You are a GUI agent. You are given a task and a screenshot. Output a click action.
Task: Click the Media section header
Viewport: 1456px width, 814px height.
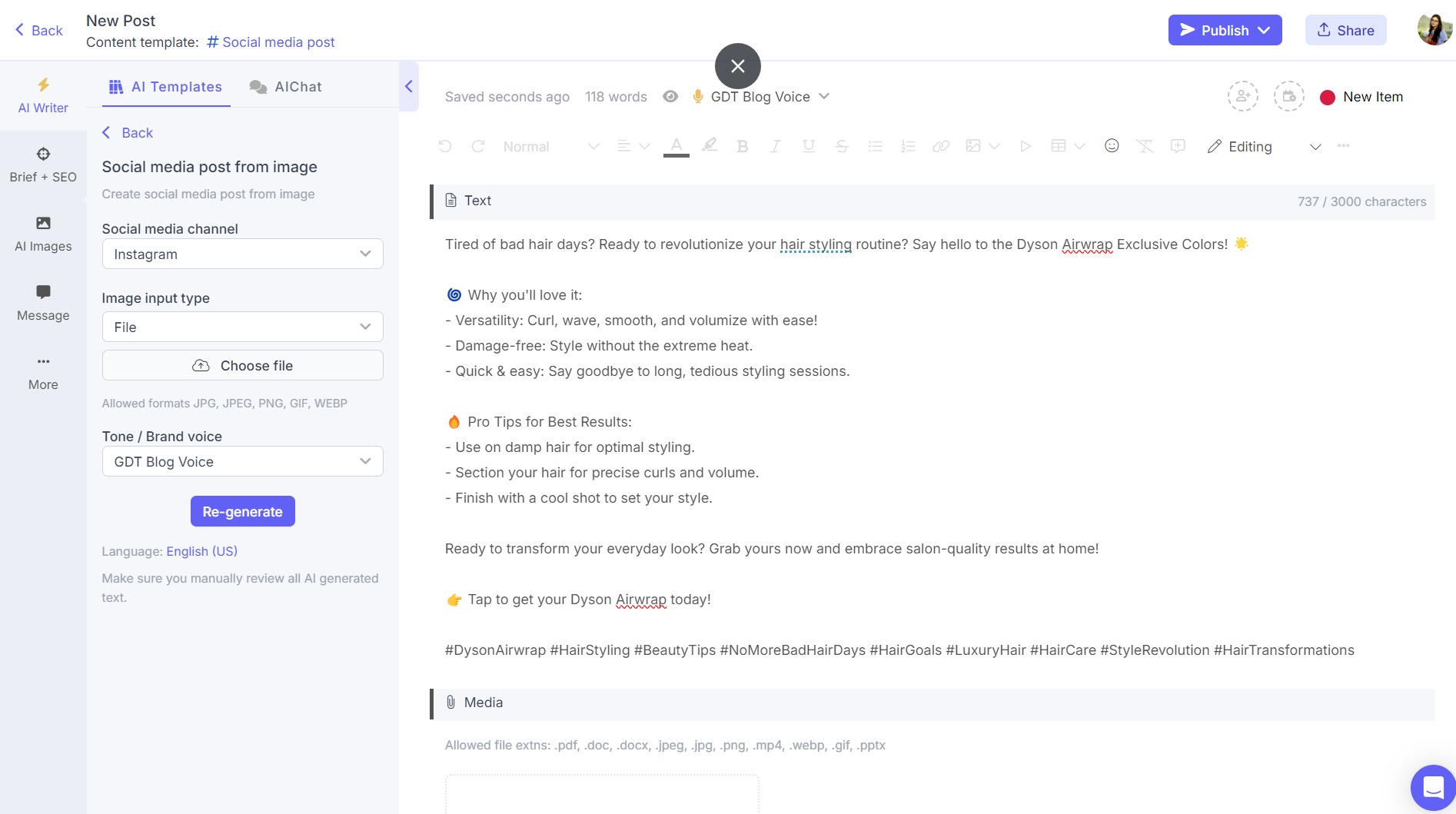click(x=932, y=703)
